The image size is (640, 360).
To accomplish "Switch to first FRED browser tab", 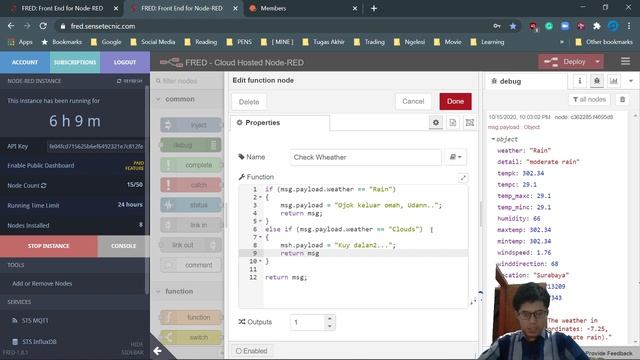I will (x=63, y=8).
